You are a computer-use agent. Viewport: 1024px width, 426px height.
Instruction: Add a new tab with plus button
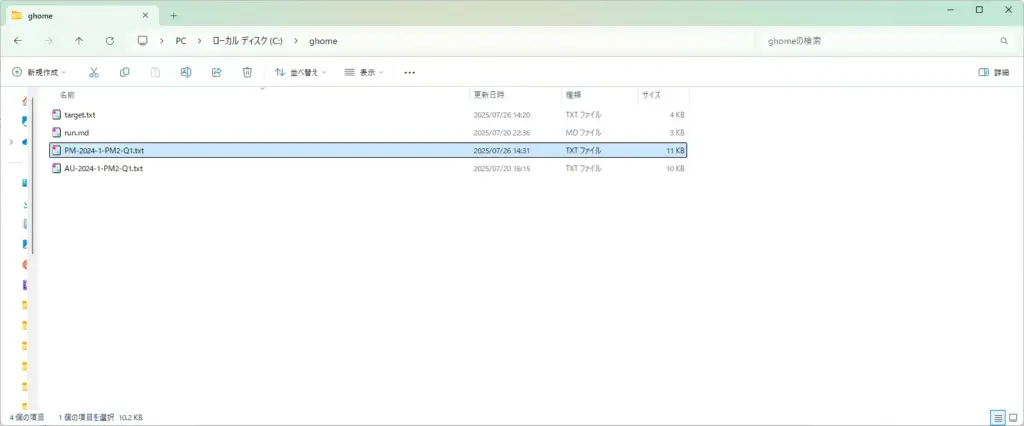click(x=173, y=15)
